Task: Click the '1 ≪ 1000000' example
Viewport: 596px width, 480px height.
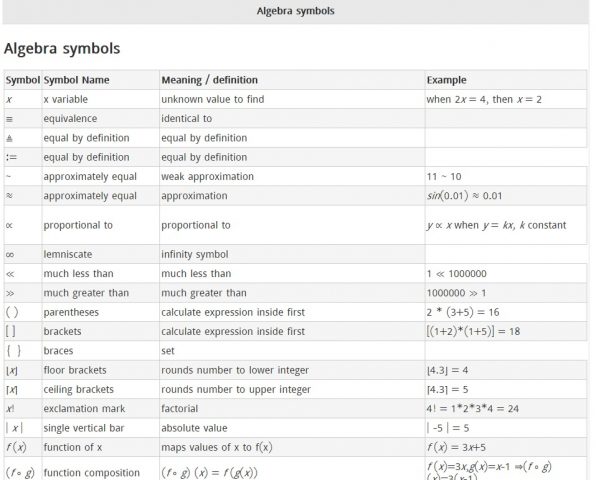Action: pyautogui.click(x=456, y=274)
